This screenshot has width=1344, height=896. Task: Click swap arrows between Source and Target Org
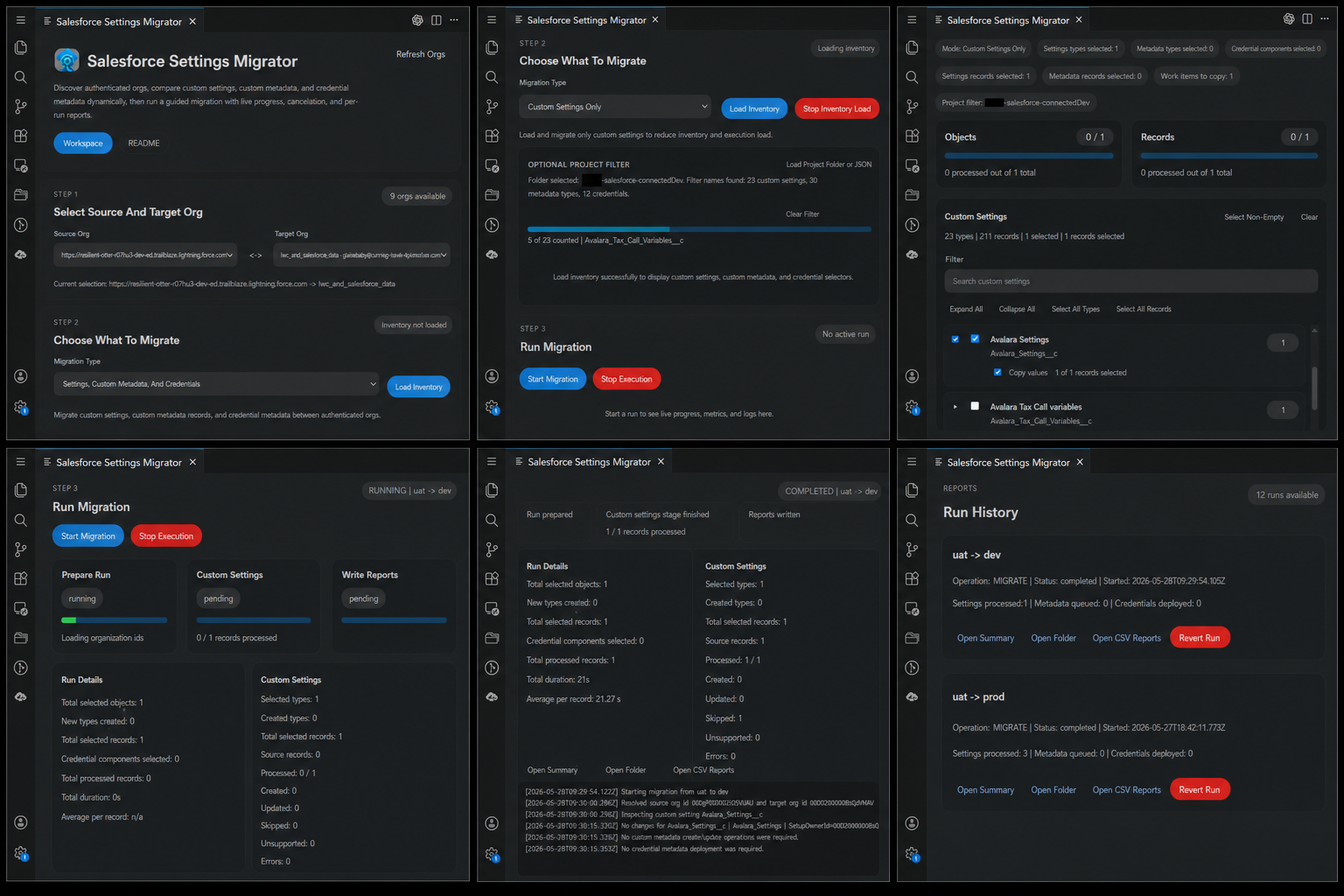(x=255, y=255)
